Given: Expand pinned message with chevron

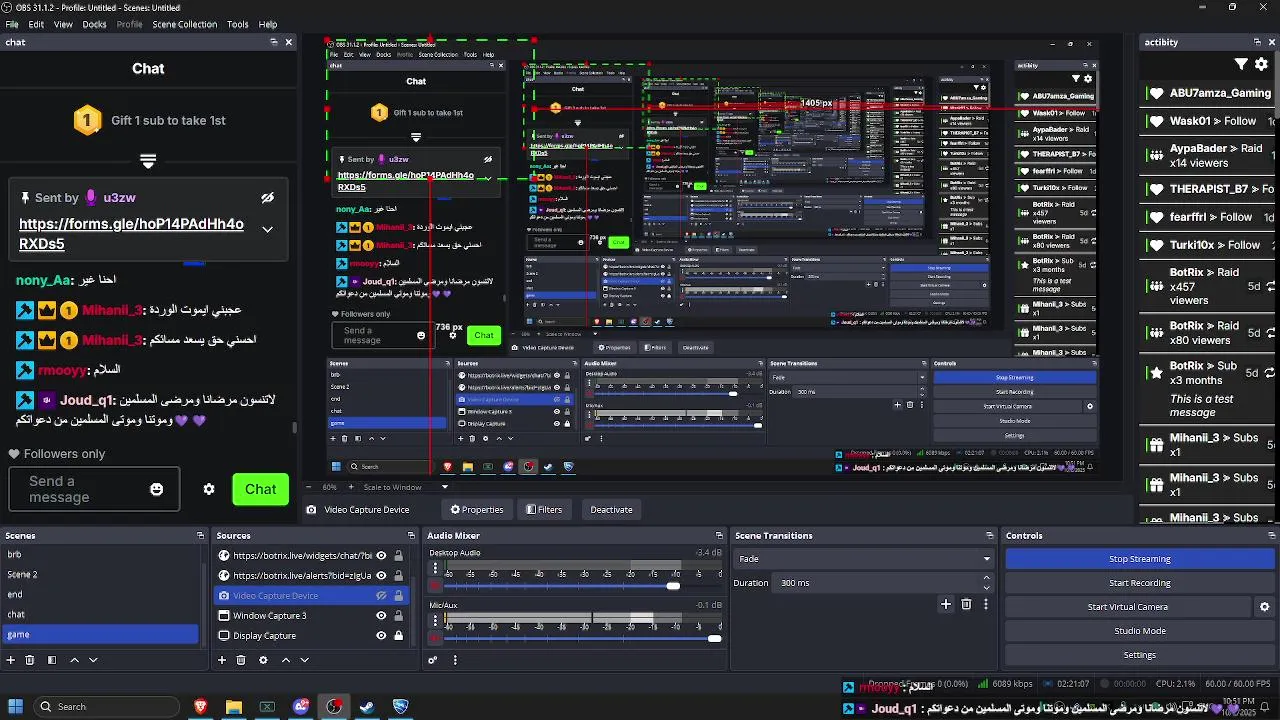Looking at the screenshot, I should coord(267,229).
